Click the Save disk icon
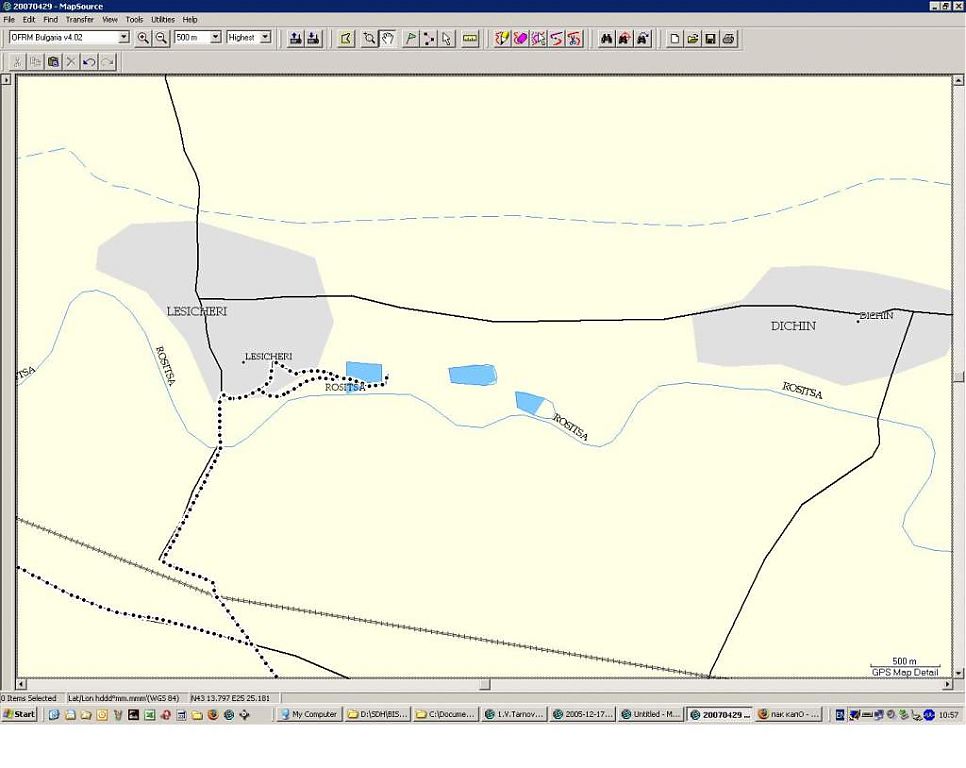Image resolution: width=966 pixels, height=768 pixels. pyautogui.click(x=711, y=38)
